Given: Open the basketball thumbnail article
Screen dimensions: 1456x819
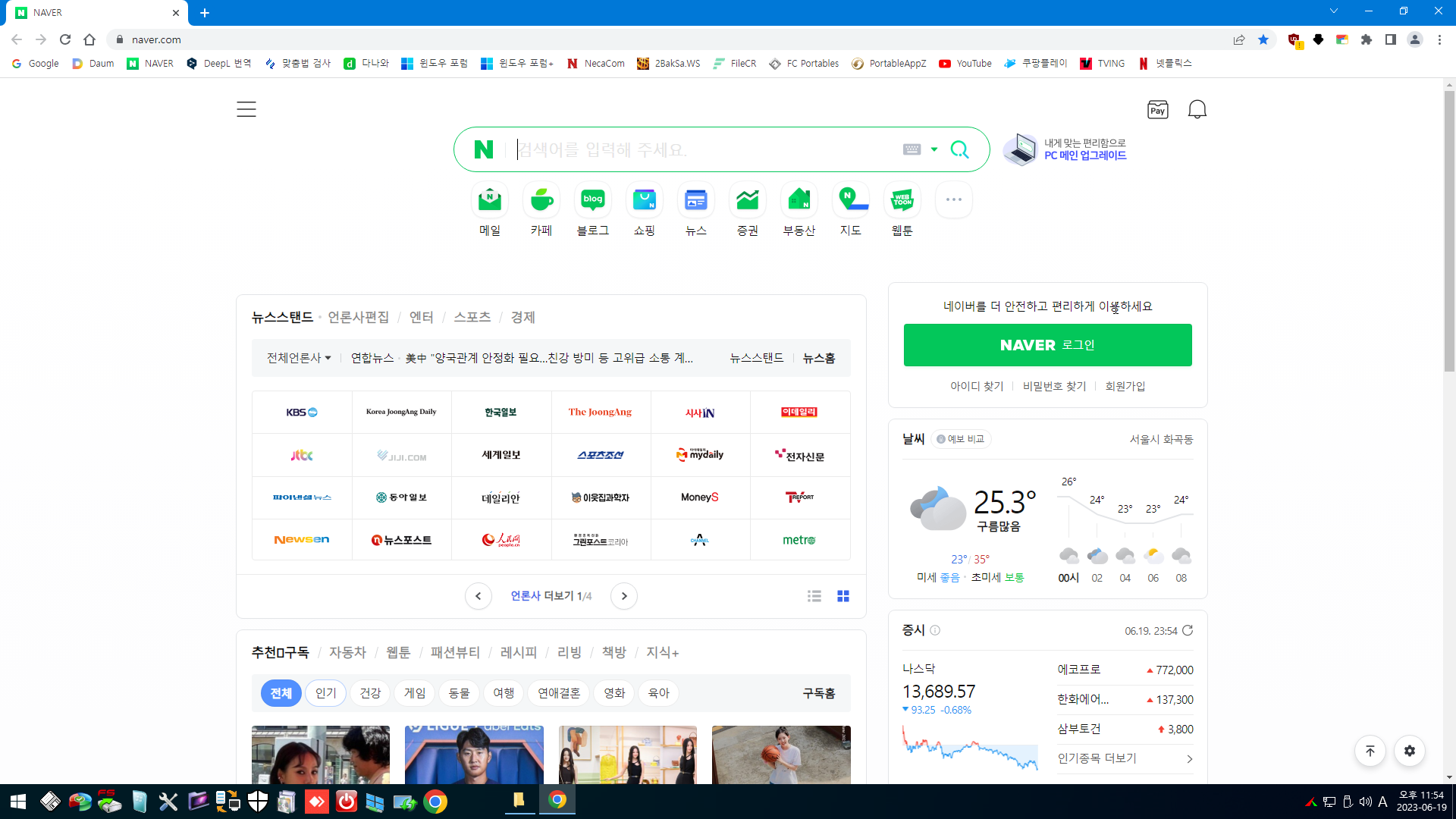Looking at the screenshot, I should 781,755.
